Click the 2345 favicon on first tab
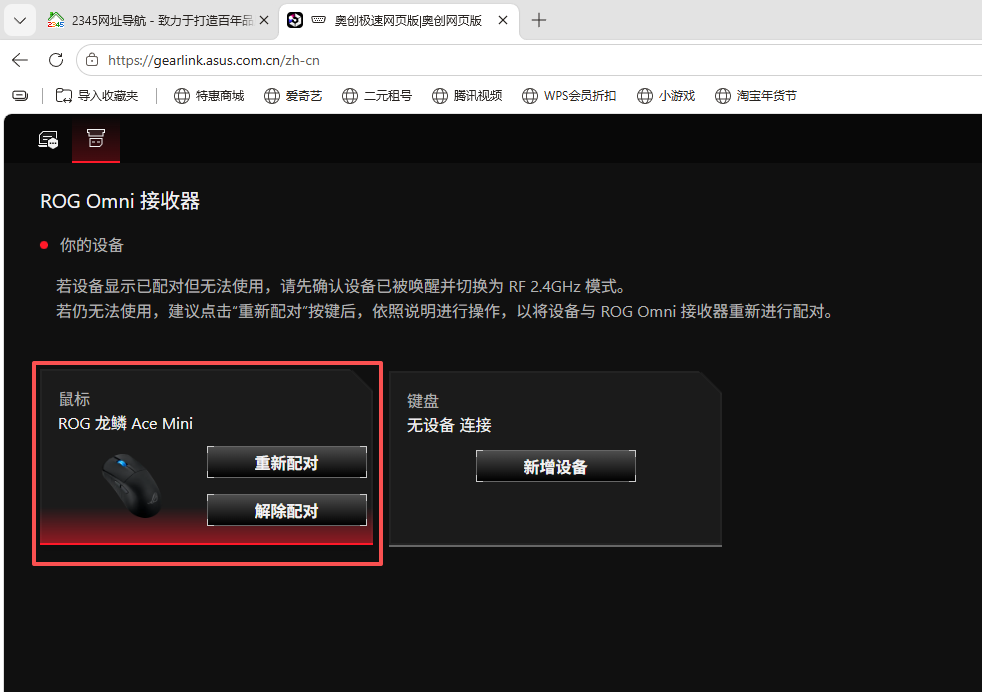Image resolution: width=982 pixels, height=692 pixels. click(x=56, y=21)
